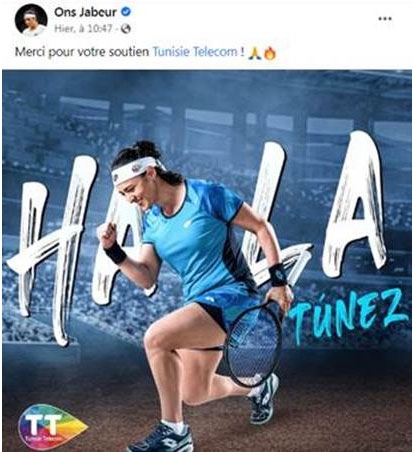Open the Ons Jabeur page name link
The width and height of the screenshot is (413, 452).
(x=85, y=12)
